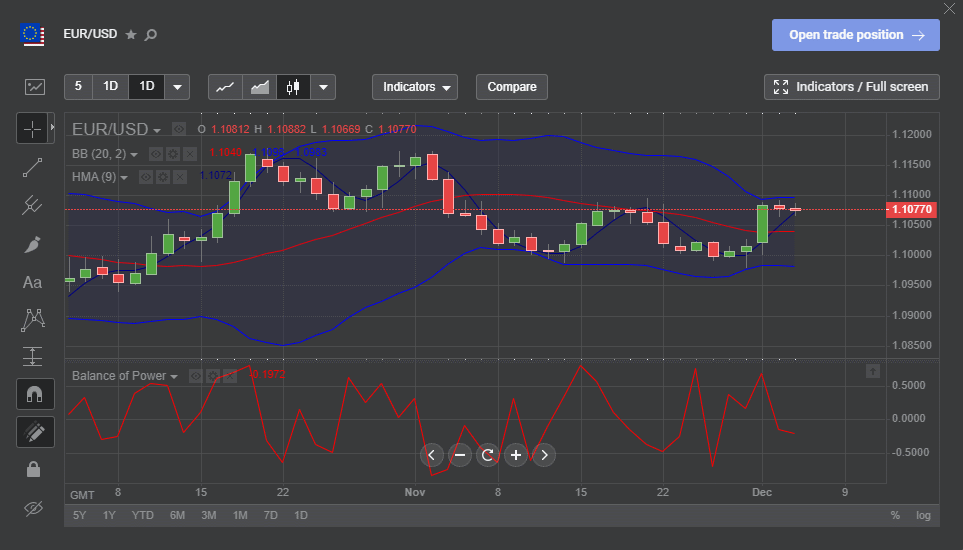The width and height of the screenshot is (963, 550).
Task: Toggle log scale on price axis
Action: [922, 515]
